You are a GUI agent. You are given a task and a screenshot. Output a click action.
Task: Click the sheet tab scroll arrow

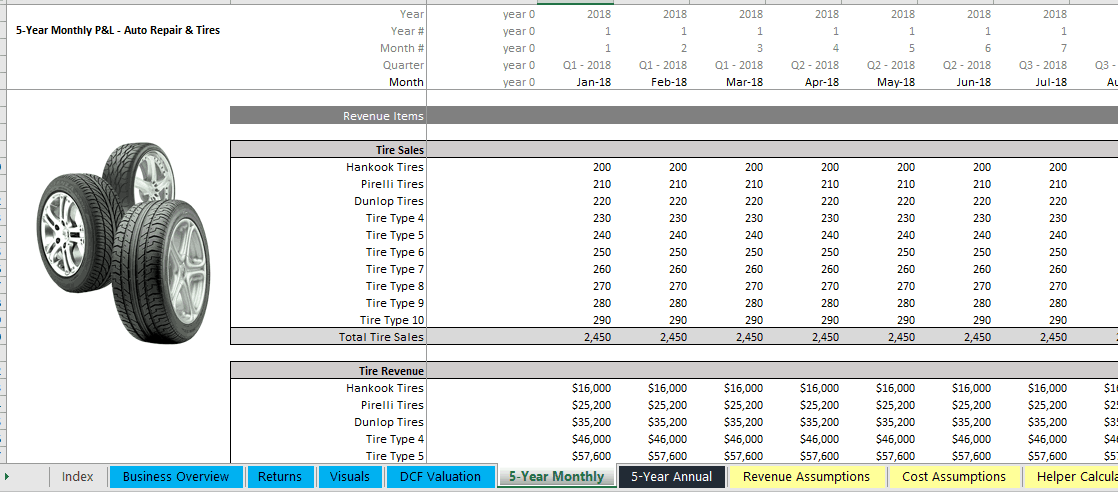7,476
